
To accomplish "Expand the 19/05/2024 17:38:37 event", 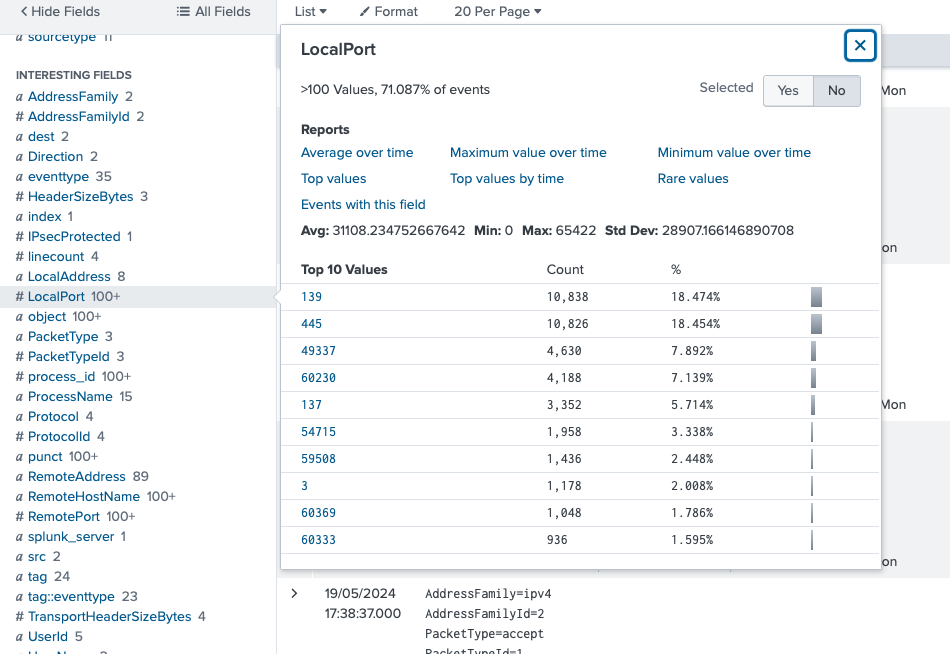I will (x=294, y=593).
